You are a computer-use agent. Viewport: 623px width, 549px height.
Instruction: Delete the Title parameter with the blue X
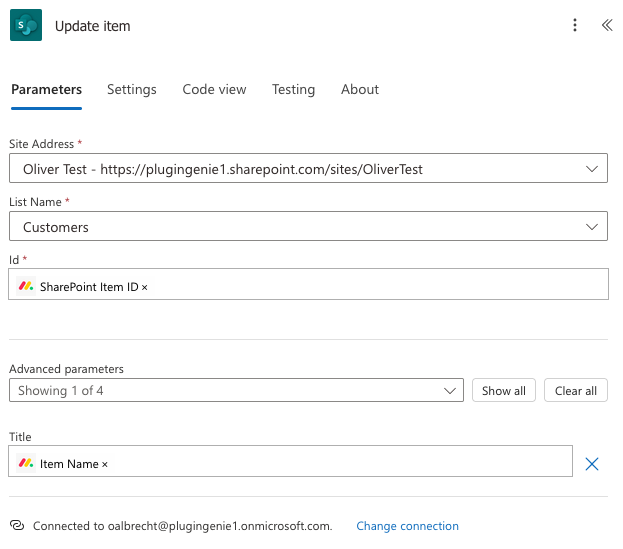[x=592, y=464]
